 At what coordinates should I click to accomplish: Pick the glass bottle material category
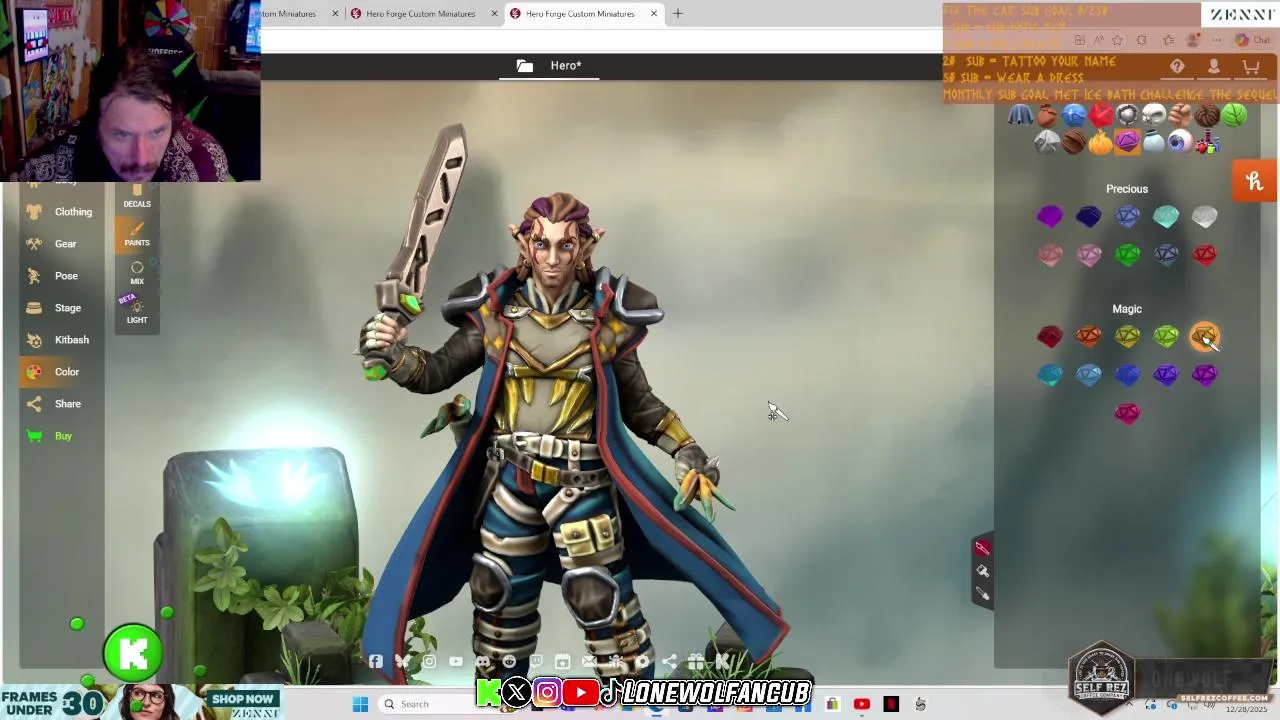(x=1154, y=142)
